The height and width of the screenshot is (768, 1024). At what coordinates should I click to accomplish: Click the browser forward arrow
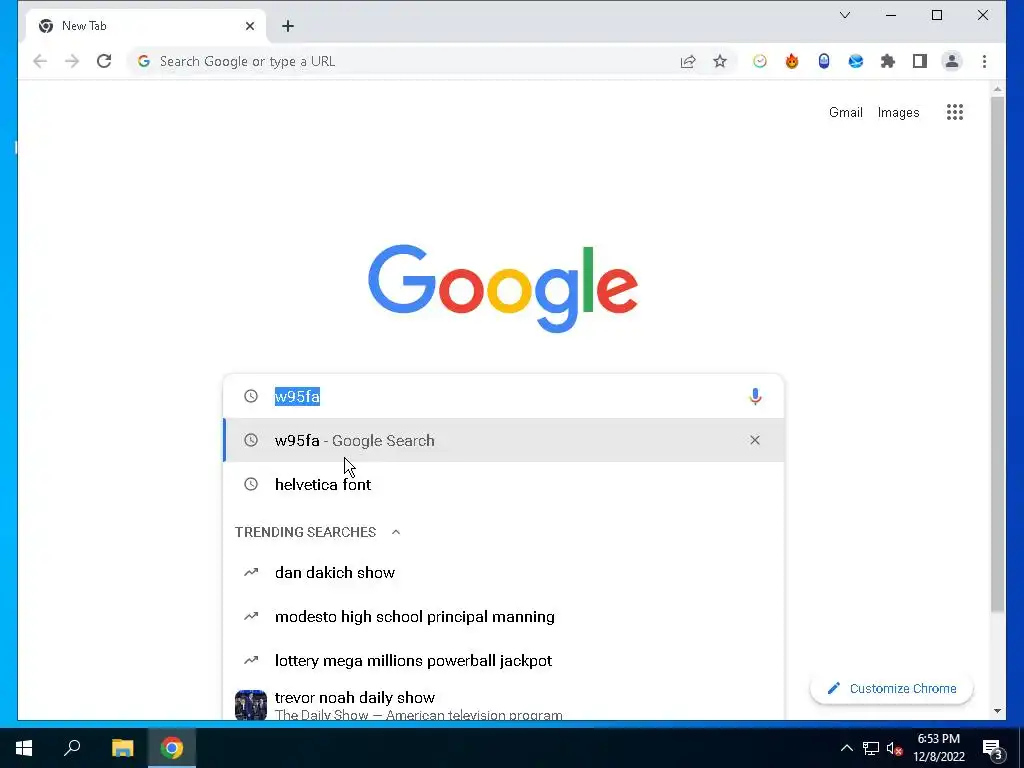tap(72, 61)
